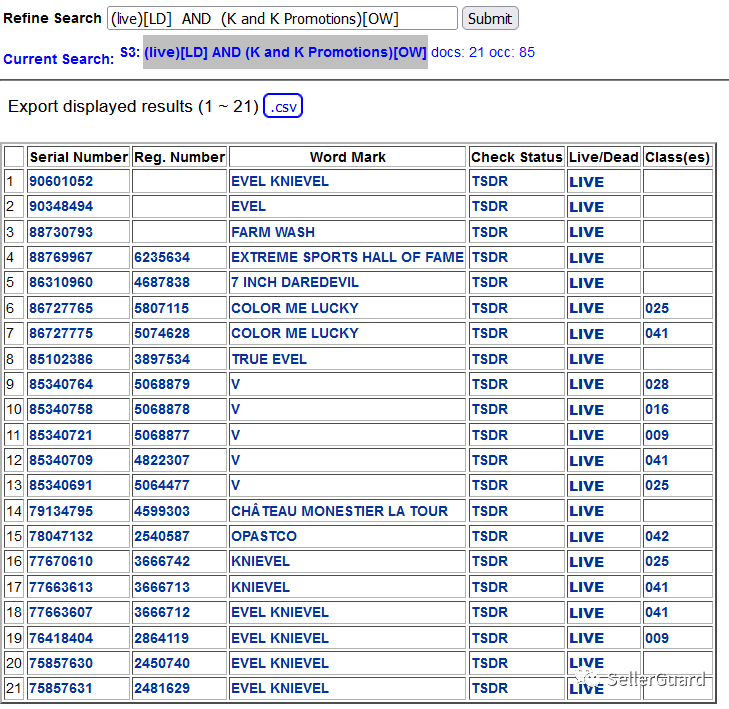Click the Refine Search text field
This screenshot has height=709, width=729.
282,18
